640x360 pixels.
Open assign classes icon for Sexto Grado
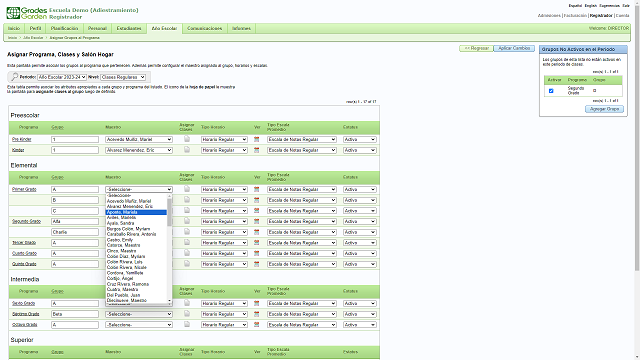click(187, 302)
